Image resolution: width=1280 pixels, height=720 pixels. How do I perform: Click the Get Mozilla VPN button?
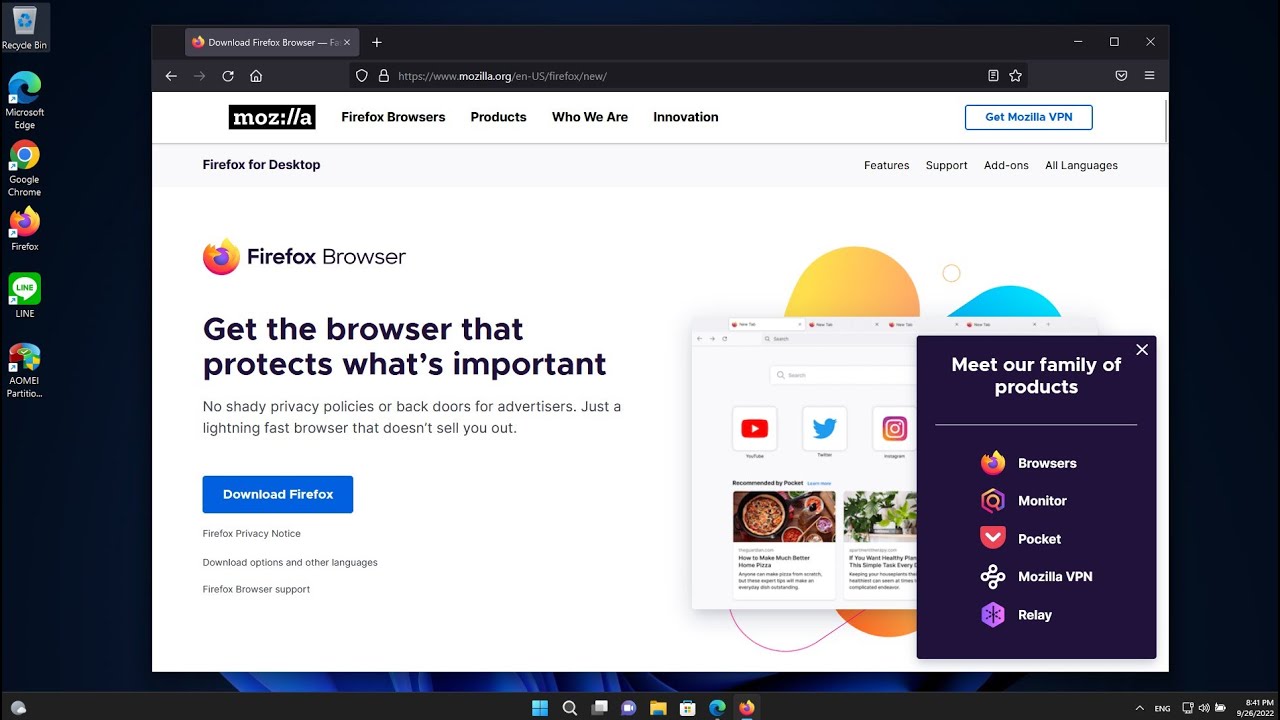coord(1029,117)
